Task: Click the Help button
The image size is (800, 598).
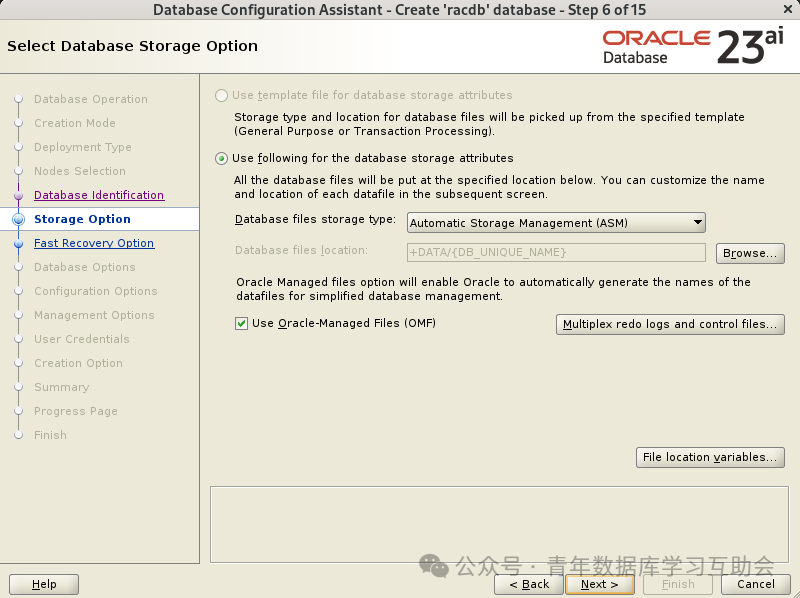Action: tap(44, 584)
